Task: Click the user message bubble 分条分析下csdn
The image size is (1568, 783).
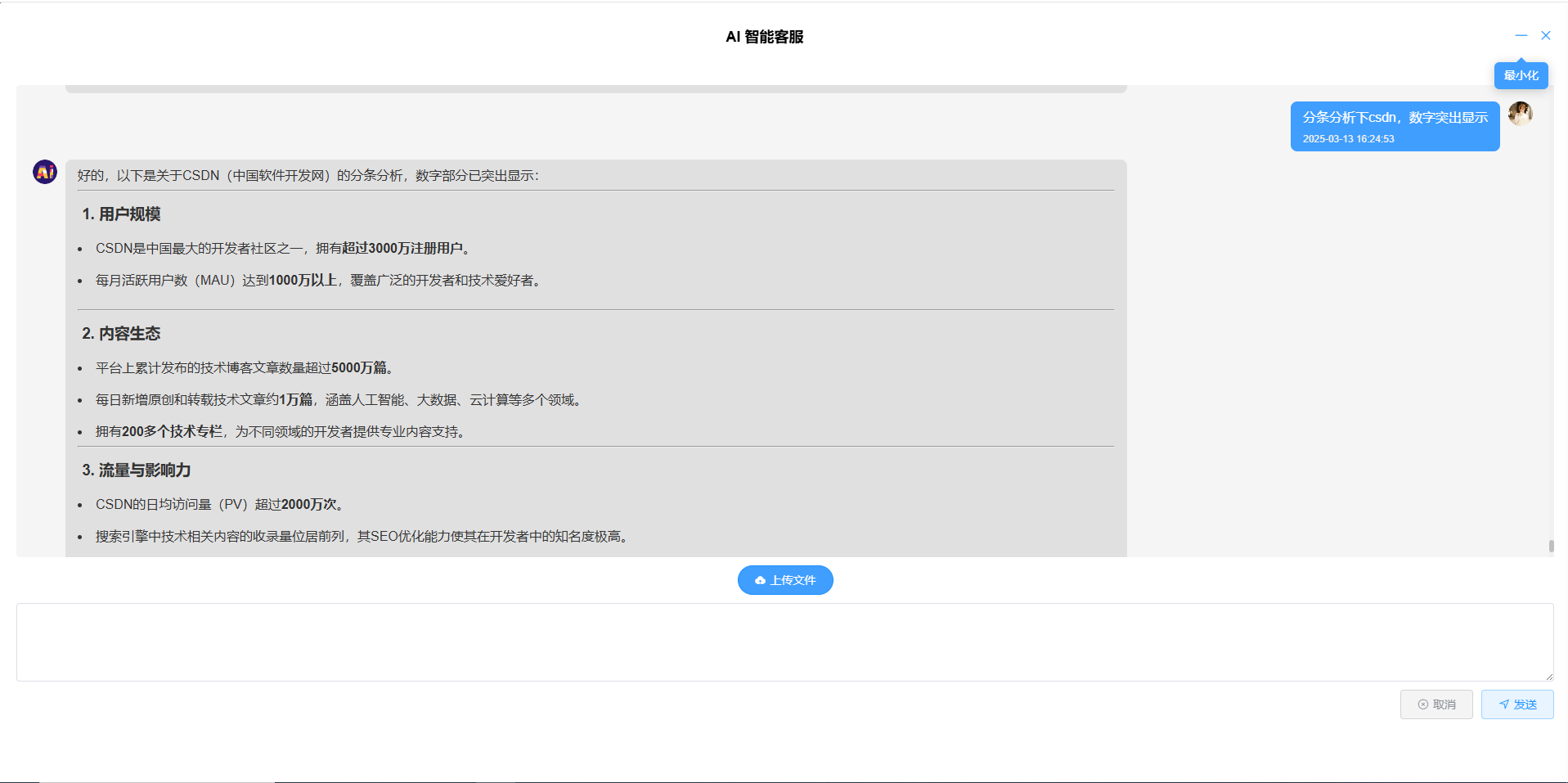Action: [1395, 126]
